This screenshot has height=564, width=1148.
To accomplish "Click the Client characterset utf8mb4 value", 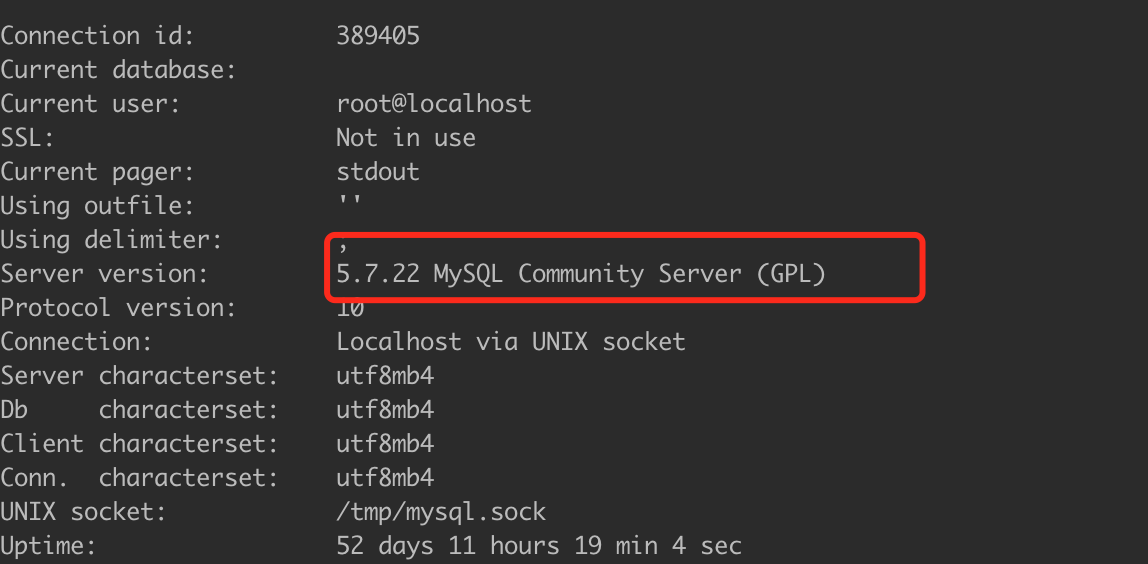I will click(x=385, y=444).
